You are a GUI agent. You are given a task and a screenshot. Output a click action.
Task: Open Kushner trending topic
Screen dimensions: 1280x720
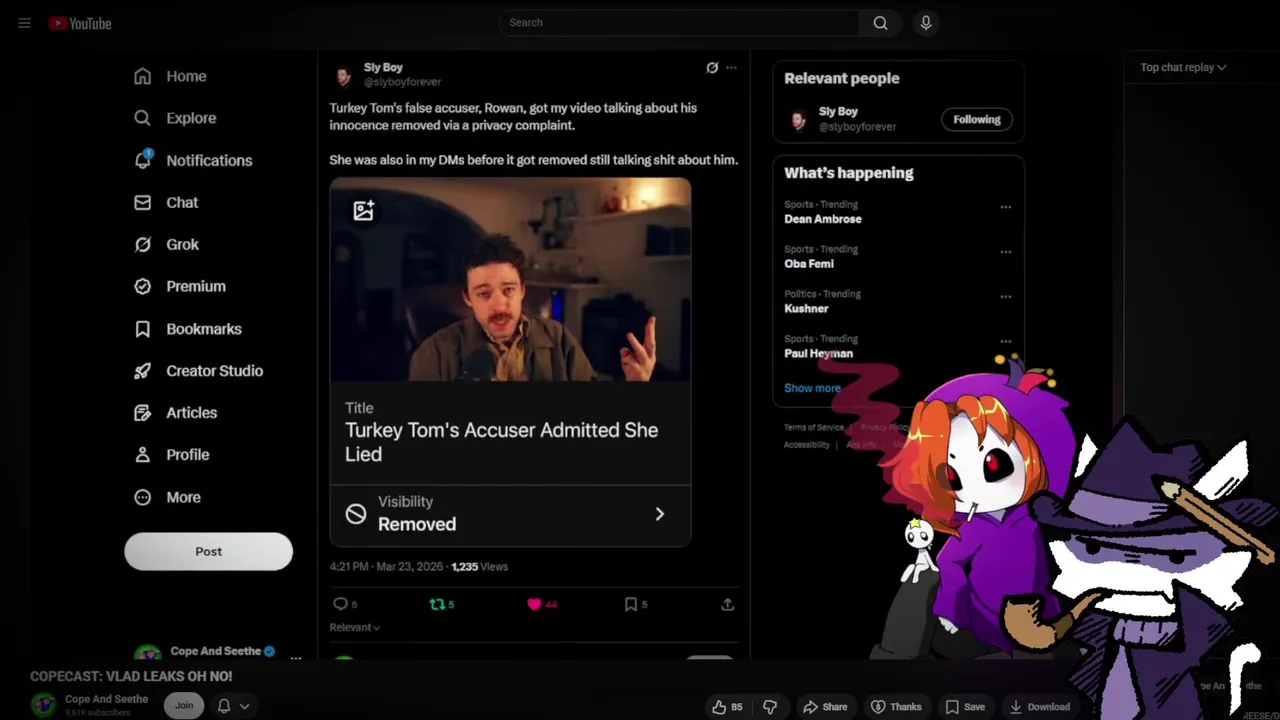pos(806,309)
